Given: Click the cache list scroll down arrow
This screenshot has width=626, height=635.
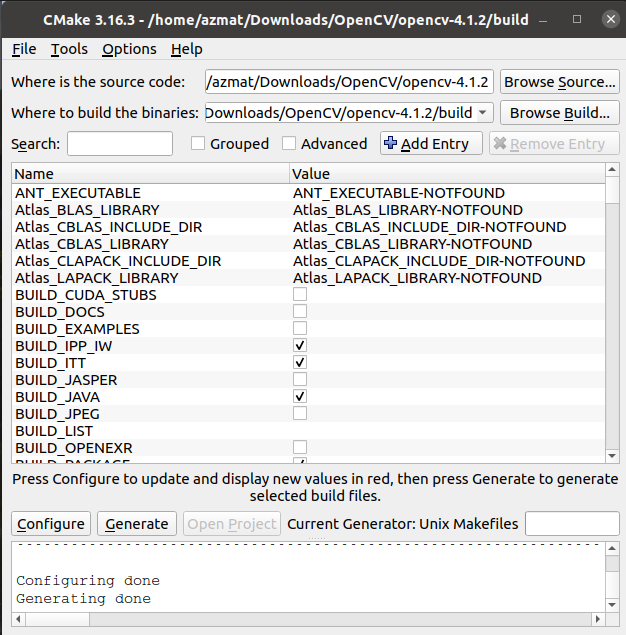Looking at the screenshot, I should coord(612,456).
